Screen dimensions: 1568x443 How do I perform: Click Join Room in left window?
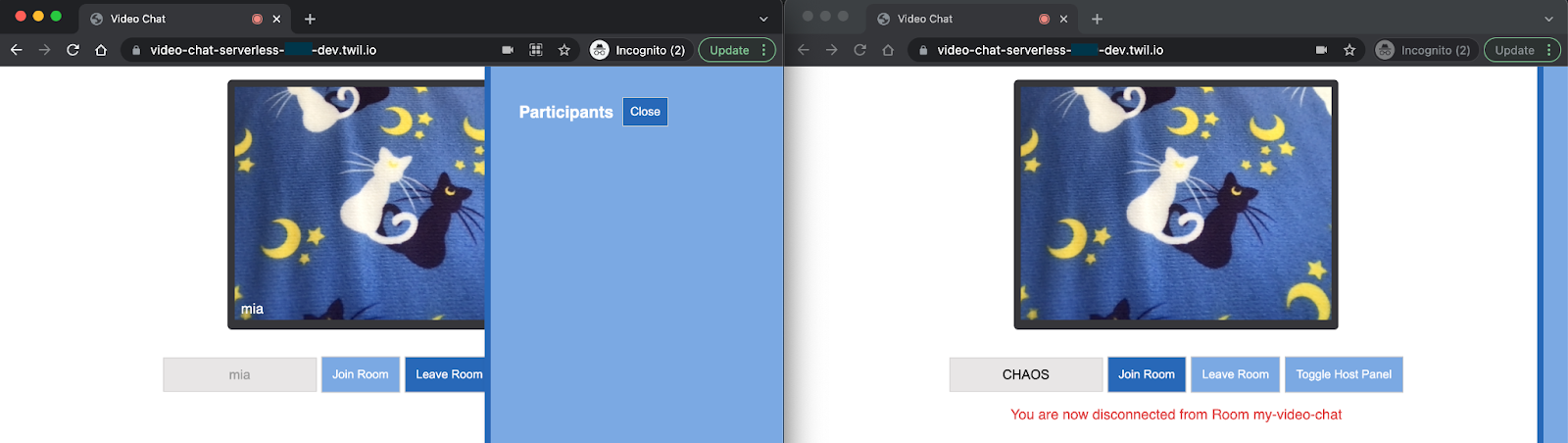(361, 374)
